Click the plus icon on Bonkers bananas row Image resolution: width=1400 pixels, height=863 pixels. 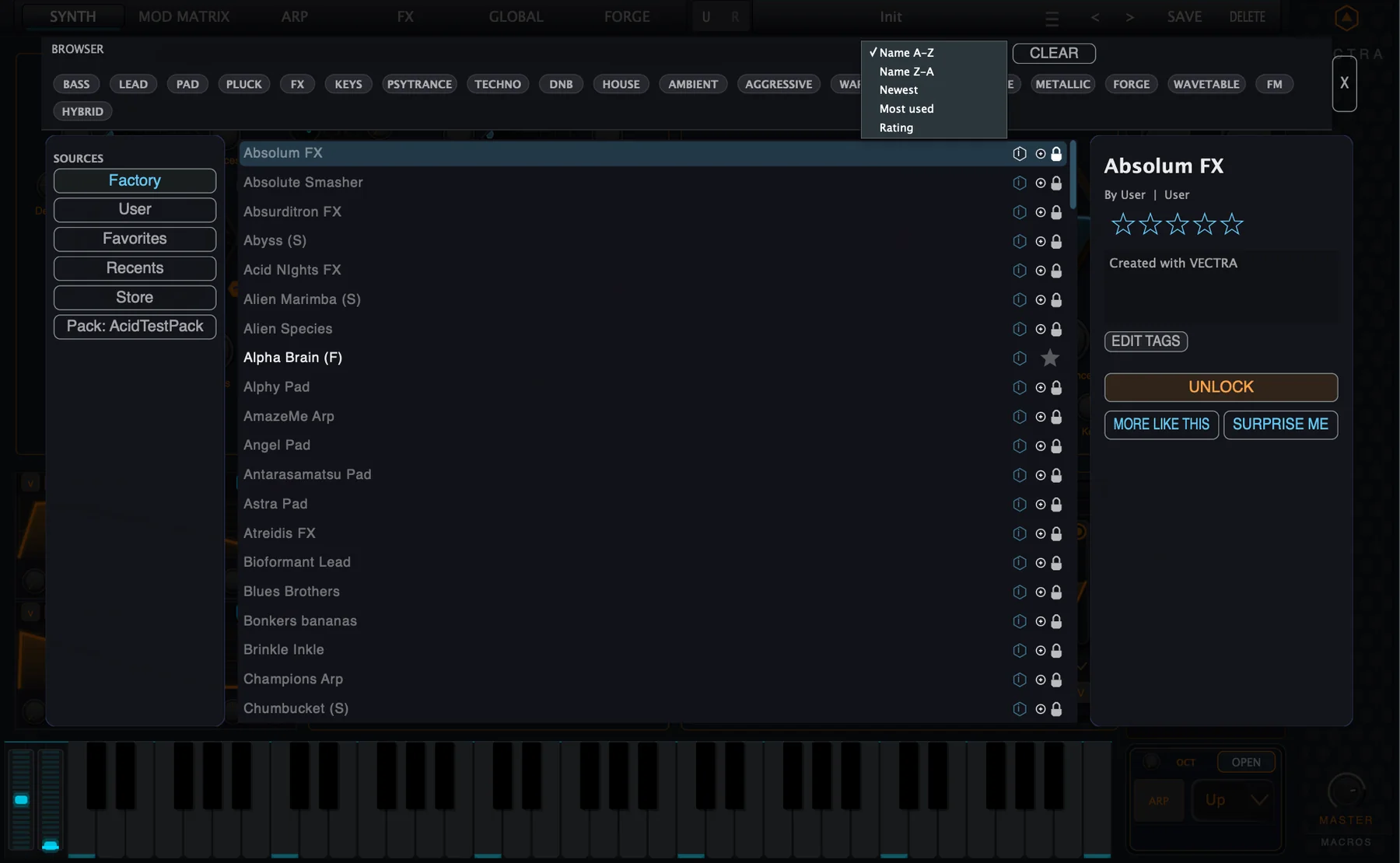(x=1041, y=622)
